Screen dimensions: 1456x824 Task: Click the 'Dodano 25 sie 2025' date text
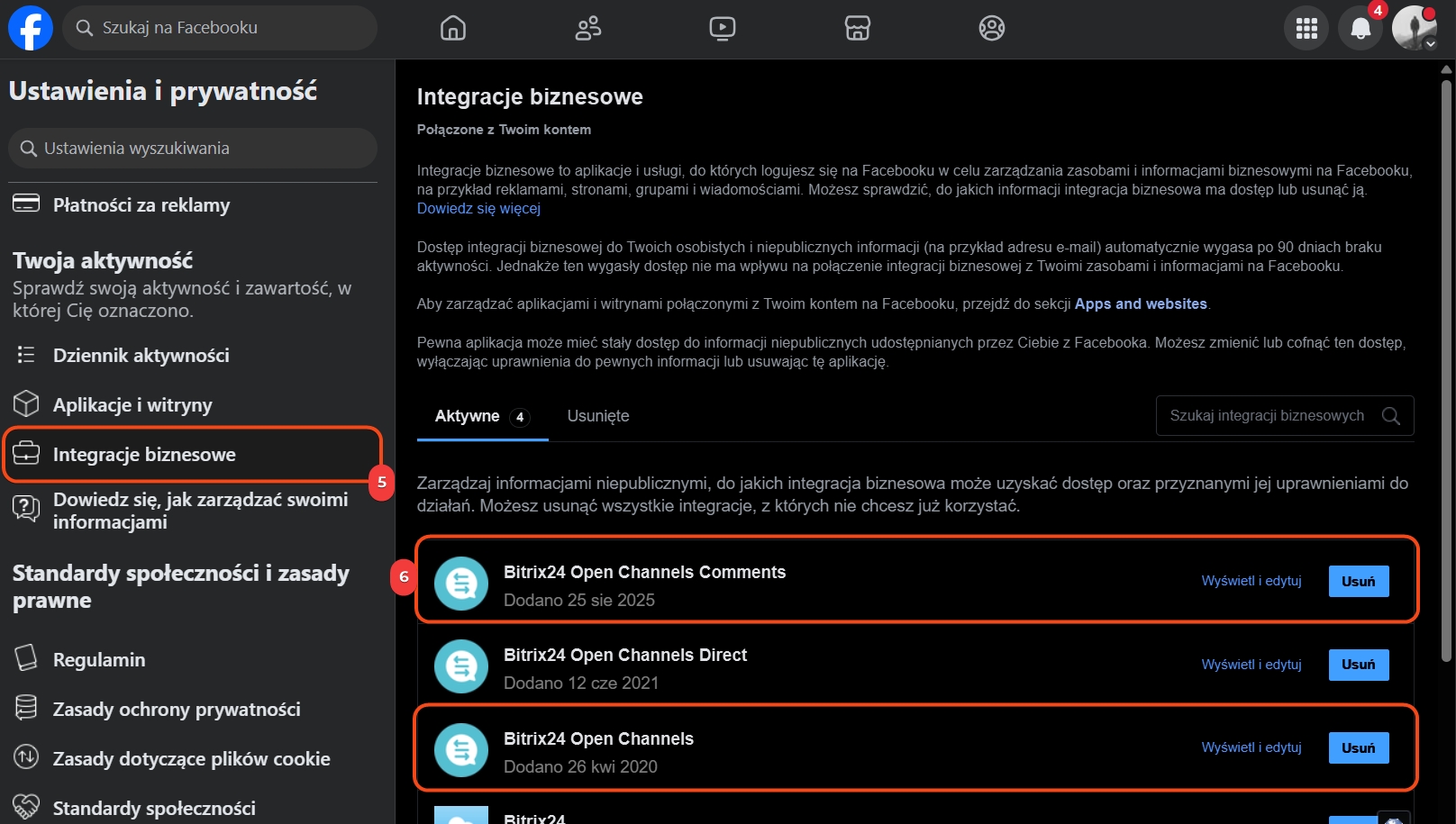point(579,601)
